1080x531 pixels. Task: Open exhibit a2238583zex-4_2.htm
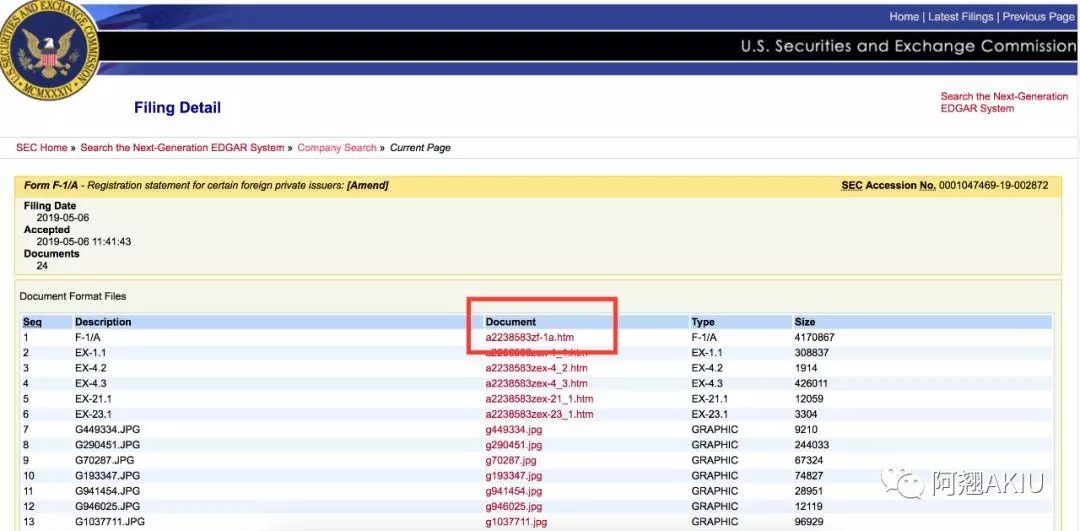(536, 368)
